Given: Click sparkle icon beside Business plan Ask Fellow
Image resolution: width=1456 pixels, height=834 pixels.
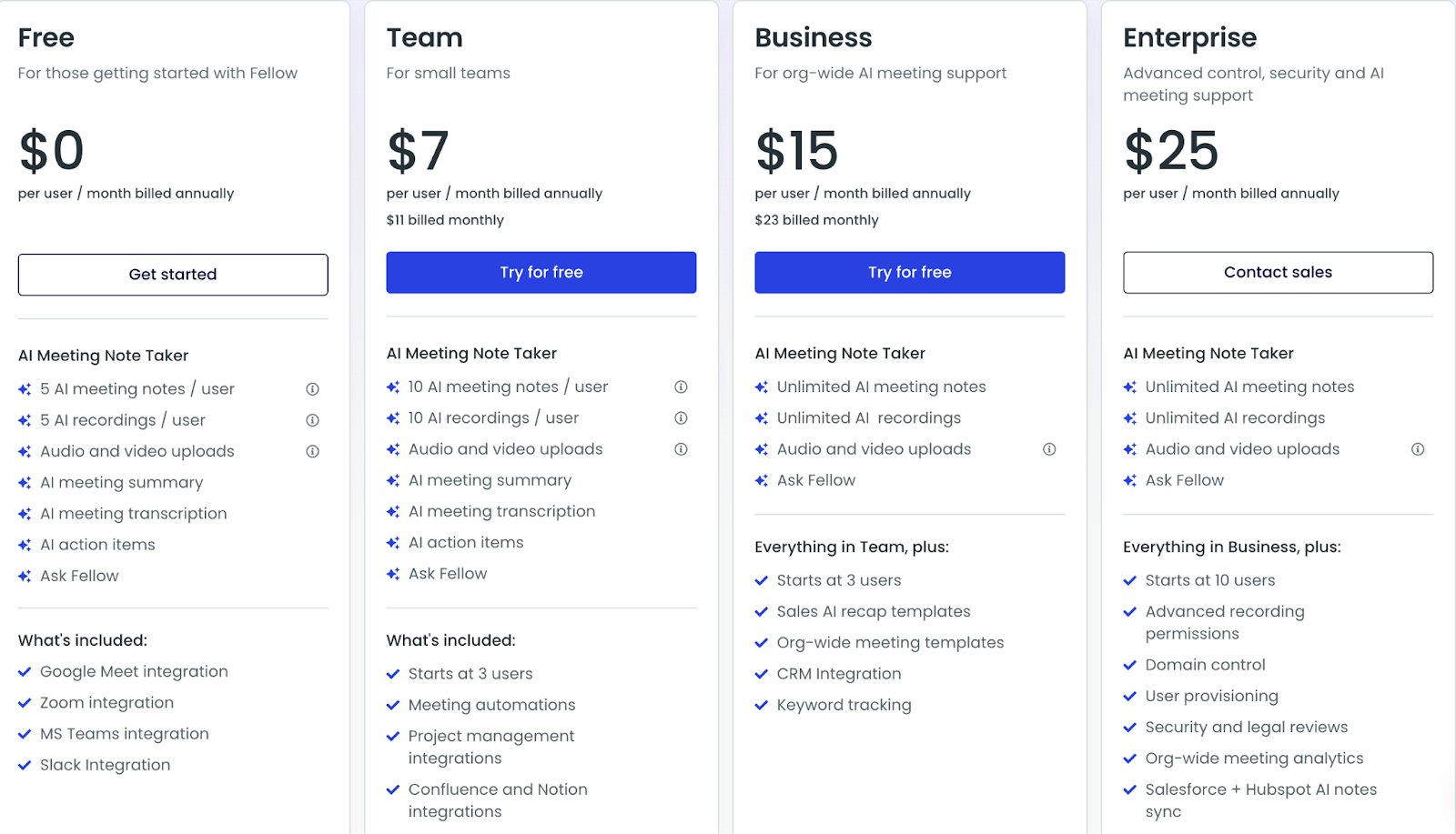Looking at the screenshot, I should click(762, 480).
